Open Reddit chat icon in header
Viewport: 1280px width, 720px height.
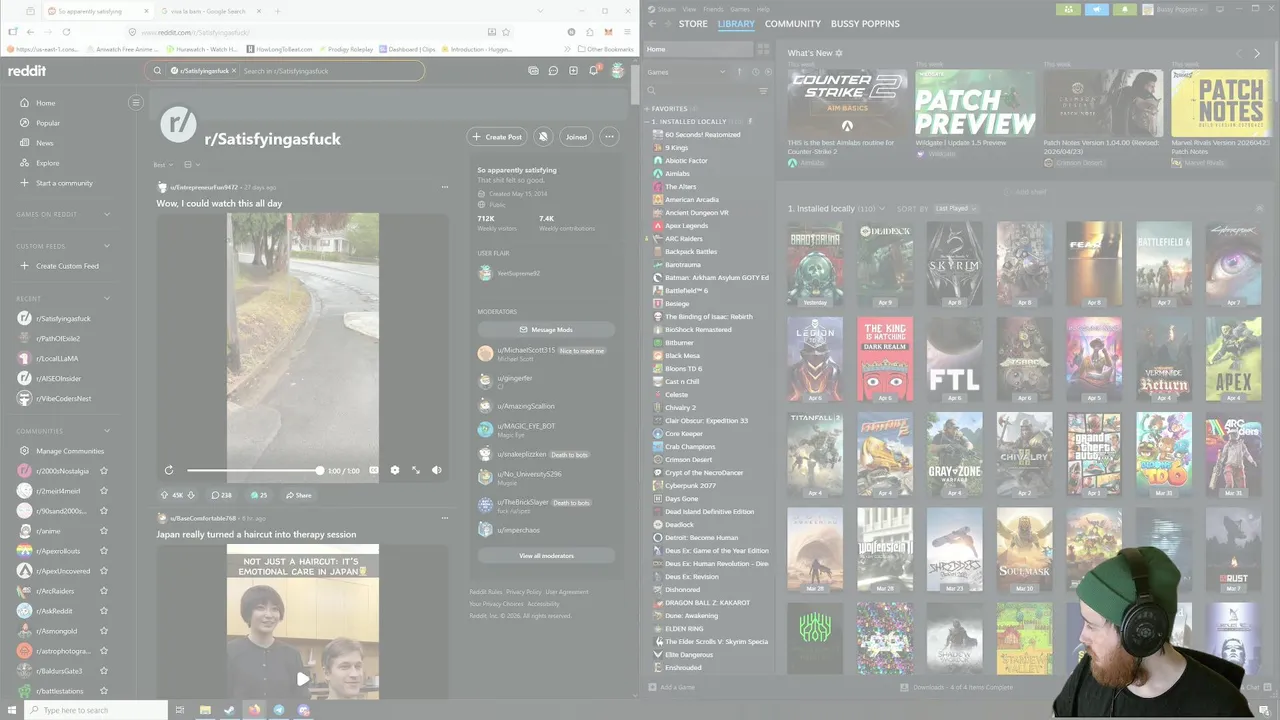tap(553, 71)
